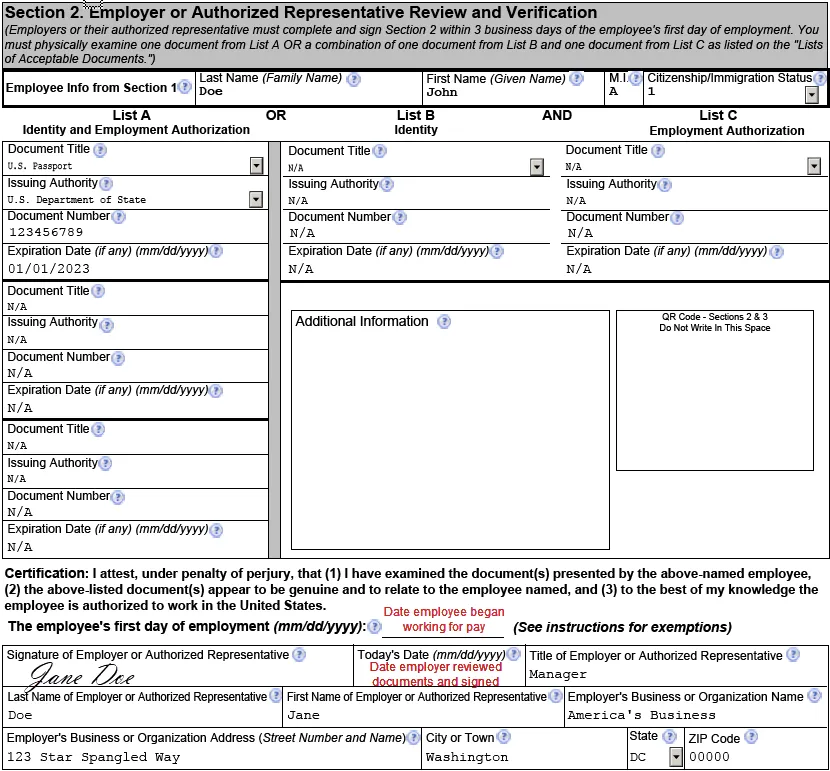
Task: Open the List A Document Title dropdown
Action: click(x=254, y=163)
